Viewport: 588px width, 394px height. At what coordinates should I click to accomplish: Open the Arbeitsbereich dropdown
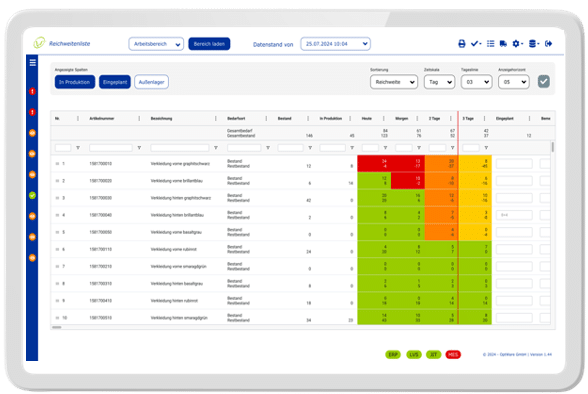click(x=156, y=44)
